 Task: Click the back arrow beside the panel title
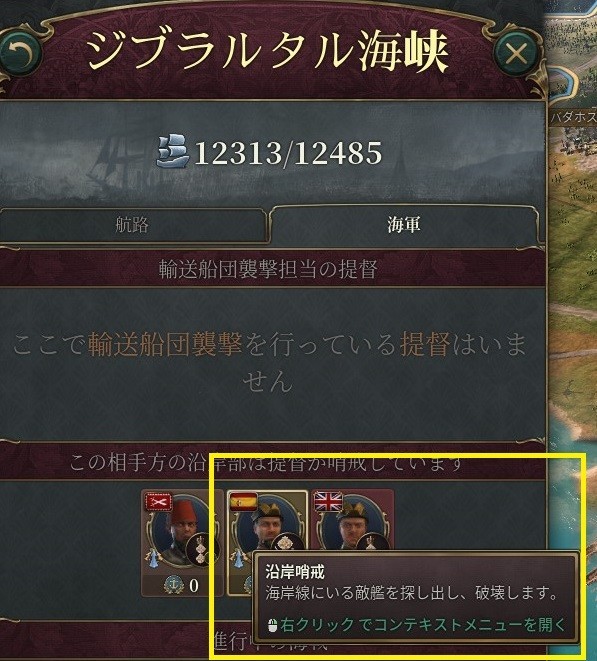tap(20, 53)
